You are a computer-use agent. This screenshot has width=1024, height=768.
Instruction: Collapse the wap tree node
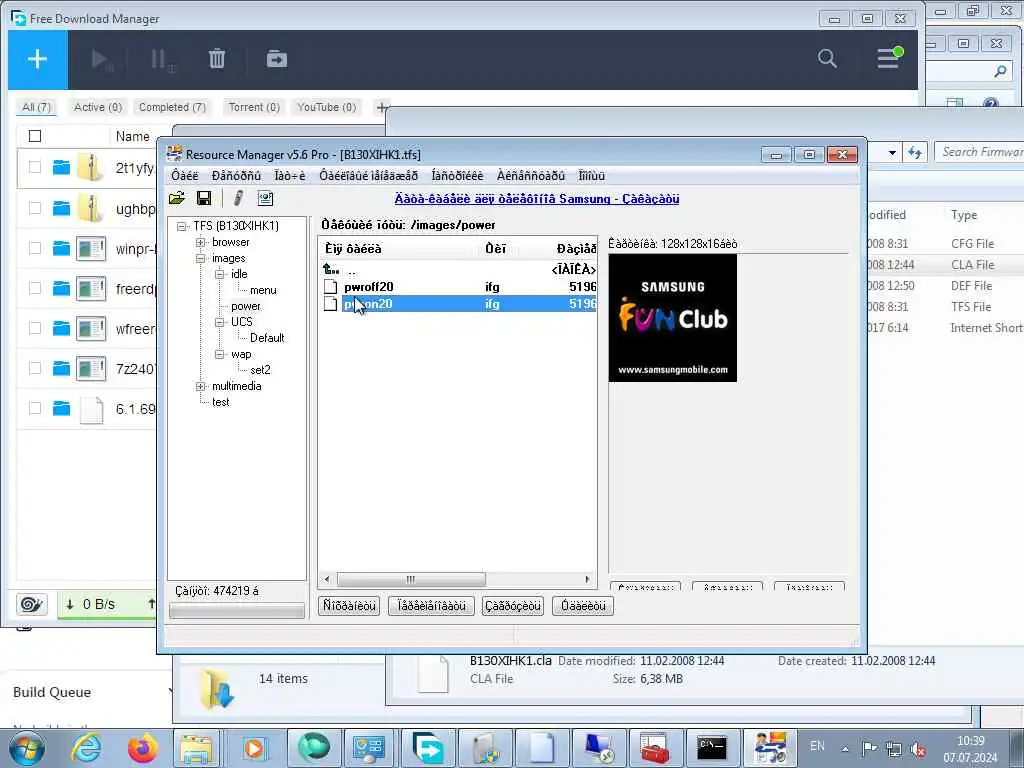click(219, 355)
